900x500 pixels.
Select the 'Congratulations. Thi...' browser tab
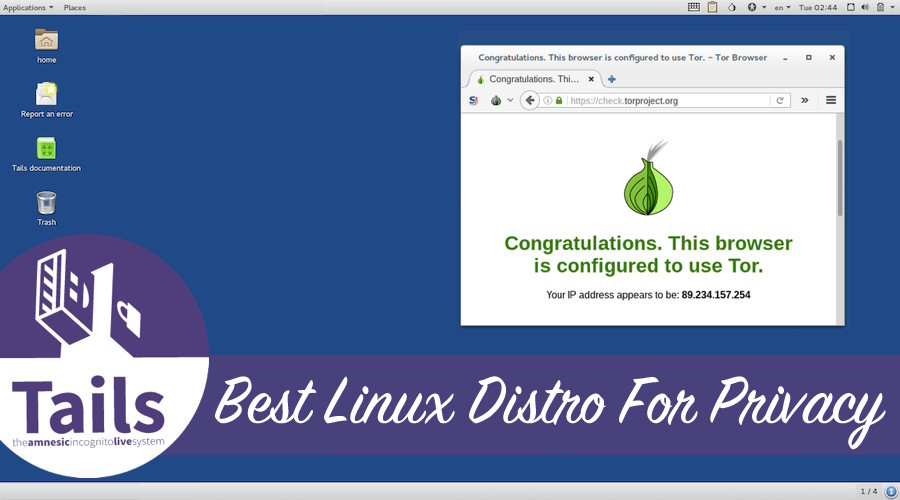(534, 79)
